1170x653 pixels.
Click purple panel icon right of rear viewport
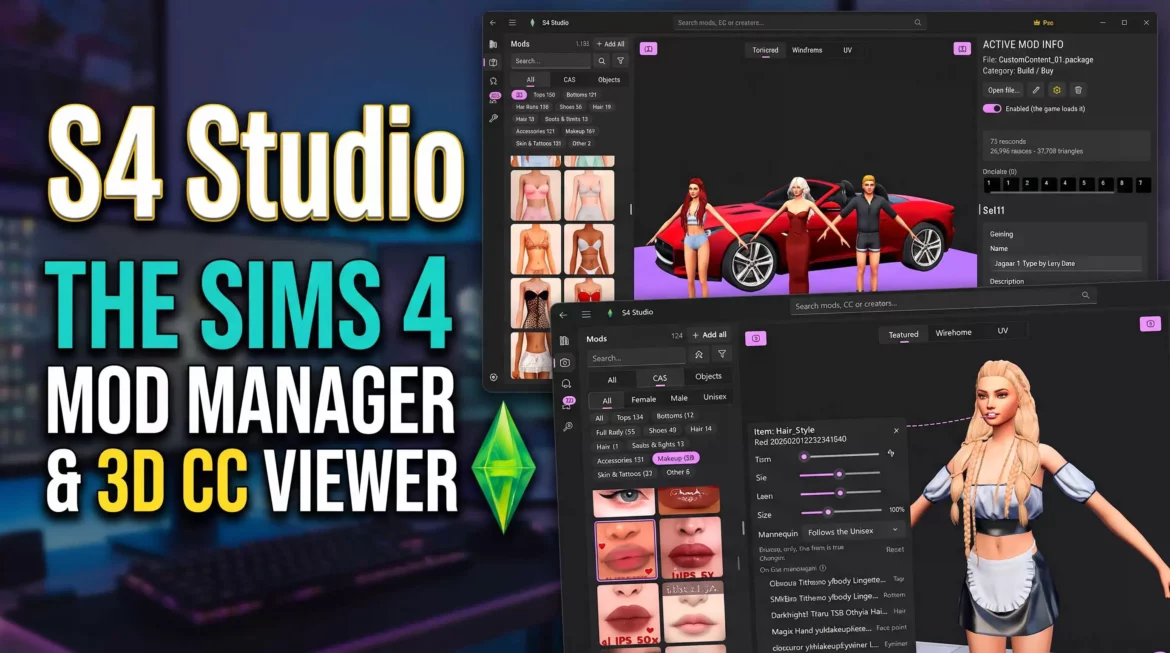click(962, 49)
